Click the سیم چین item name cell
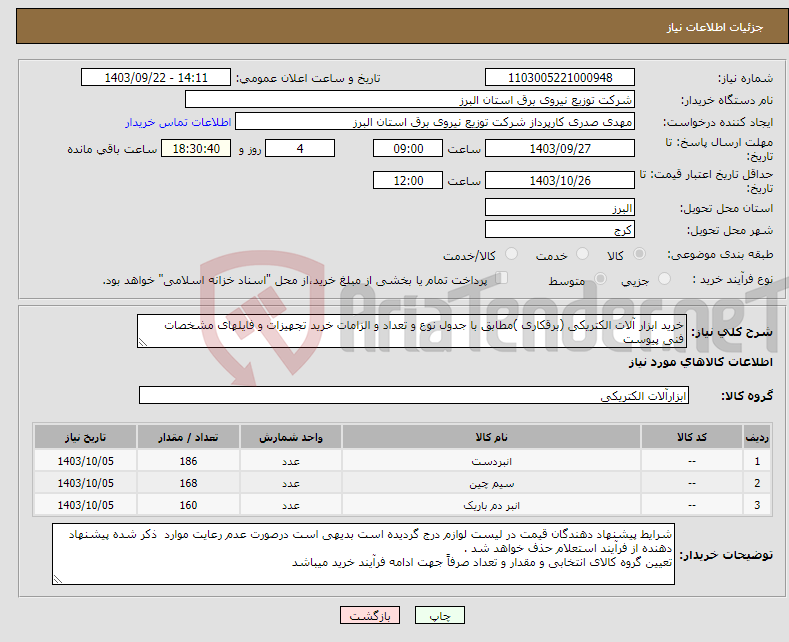Viewport: 789px width, 642px height. pyautogui.click(x=491, y=483)
